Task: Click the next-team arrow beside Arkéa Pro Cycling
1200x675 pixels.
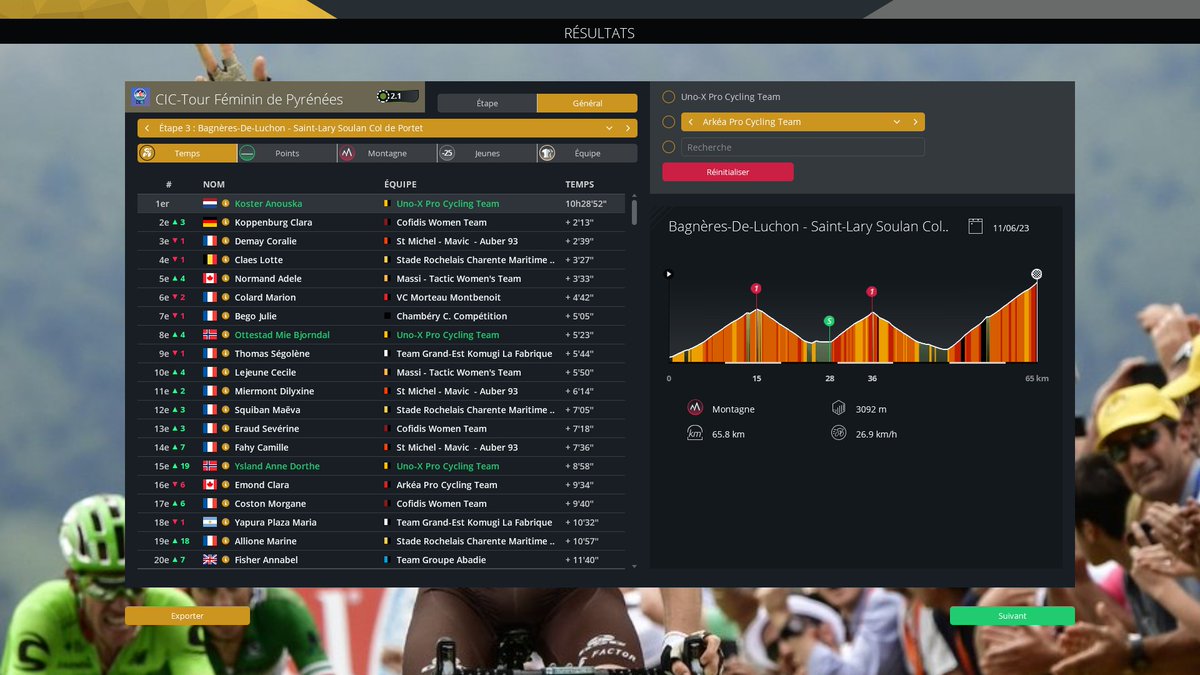Action: click(x=916, y=121)
